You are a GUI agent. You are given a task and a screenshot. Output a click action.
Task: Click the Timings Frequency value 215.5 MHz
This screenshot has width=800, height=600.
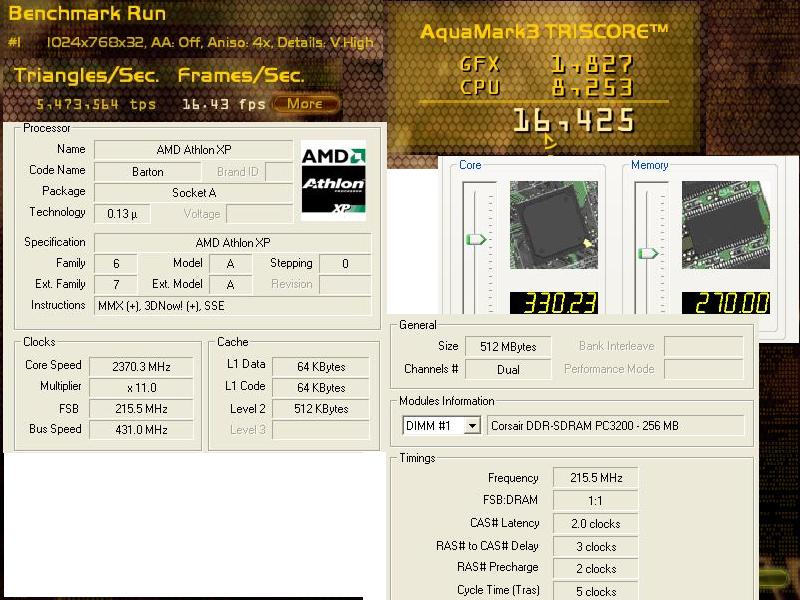point(596,478)
